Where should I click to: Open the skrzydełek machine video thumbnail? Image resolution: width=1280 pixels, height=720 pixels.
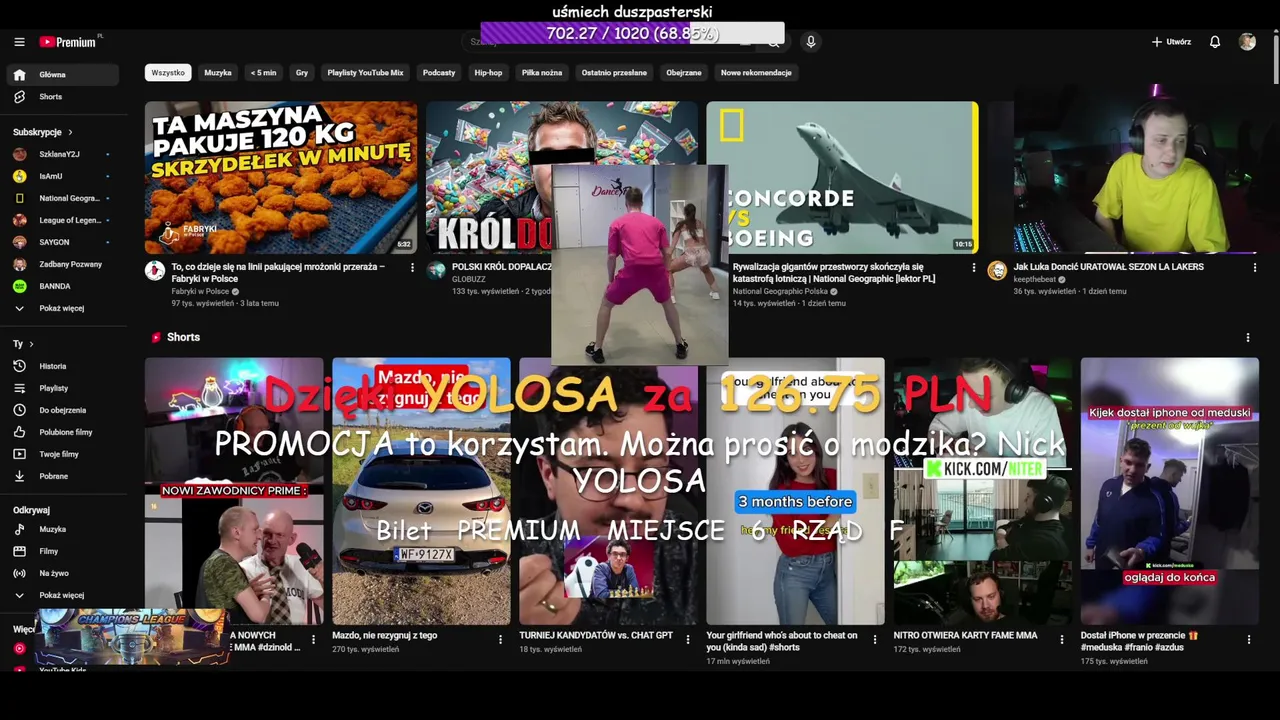coord(281,177)
